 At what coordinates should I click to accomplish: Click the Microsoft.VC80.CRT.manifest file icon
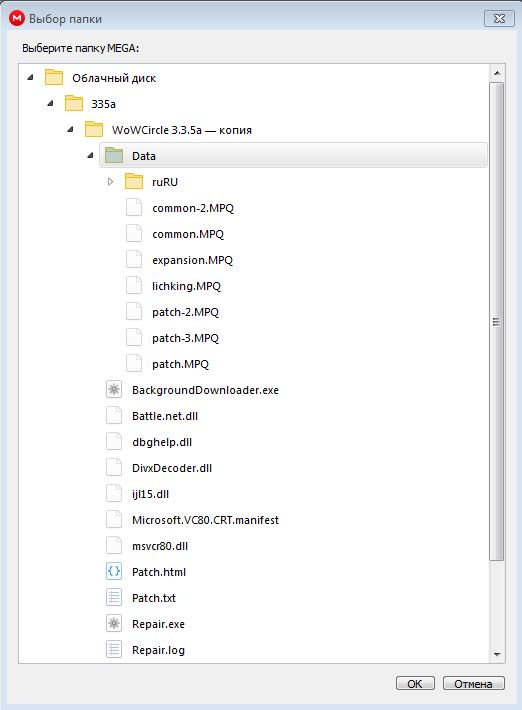coord(114,519)
